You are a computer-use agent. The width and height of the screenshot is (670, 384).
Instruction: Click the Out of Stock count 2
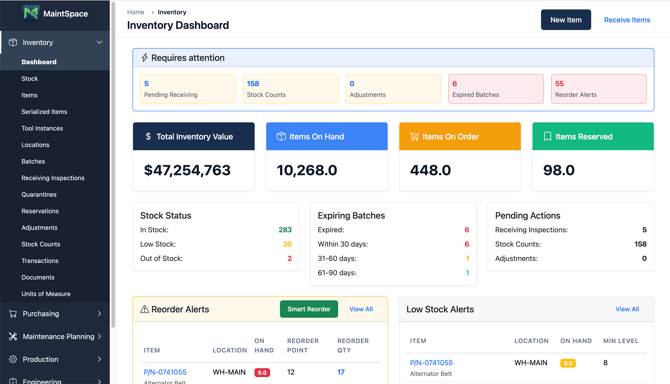(x=290, y=258)
